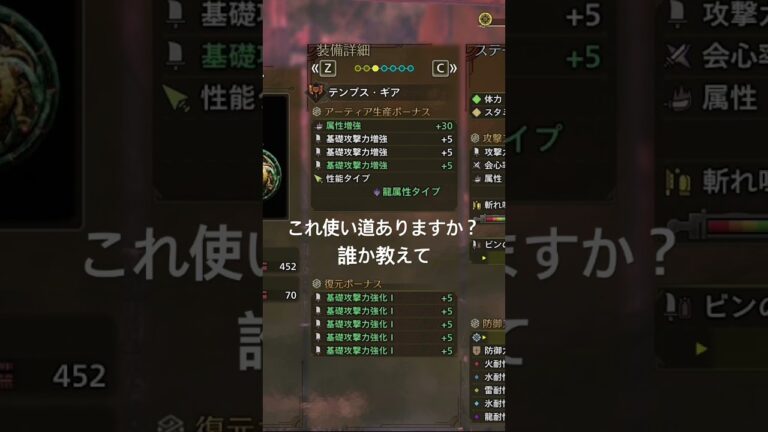Click the 性能タイプ cursor icon
Viewport: 768px width, 432px height.
318,179
